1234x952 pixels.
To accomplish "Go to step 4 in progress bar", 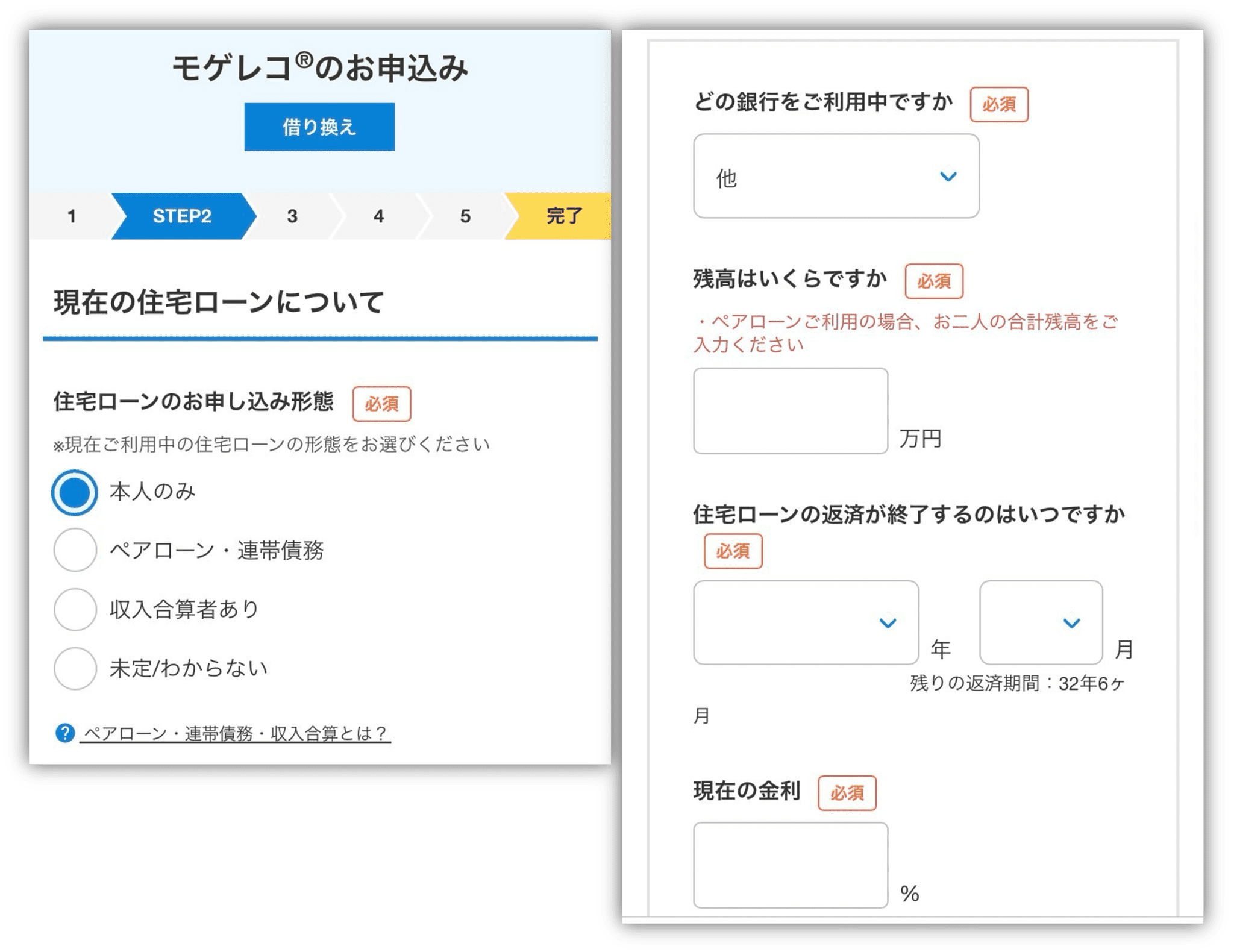I will (x=378, y=216).
